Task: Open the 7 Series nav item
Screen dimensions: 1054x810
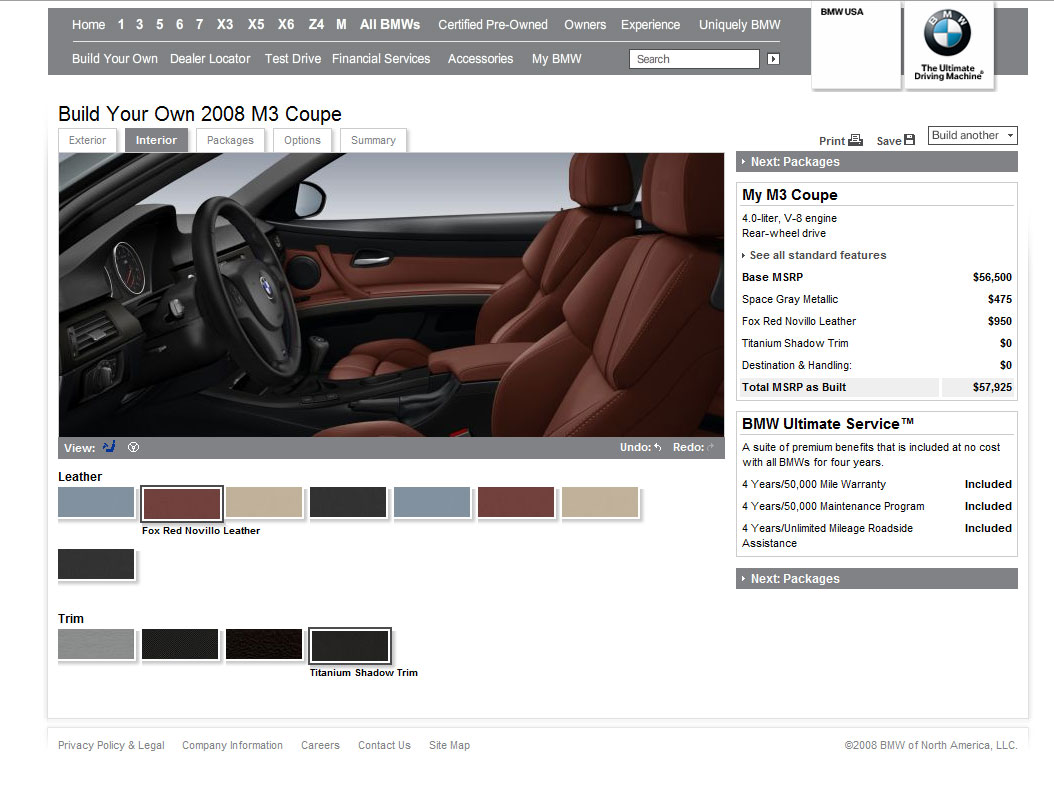Action: pos(199,25)
